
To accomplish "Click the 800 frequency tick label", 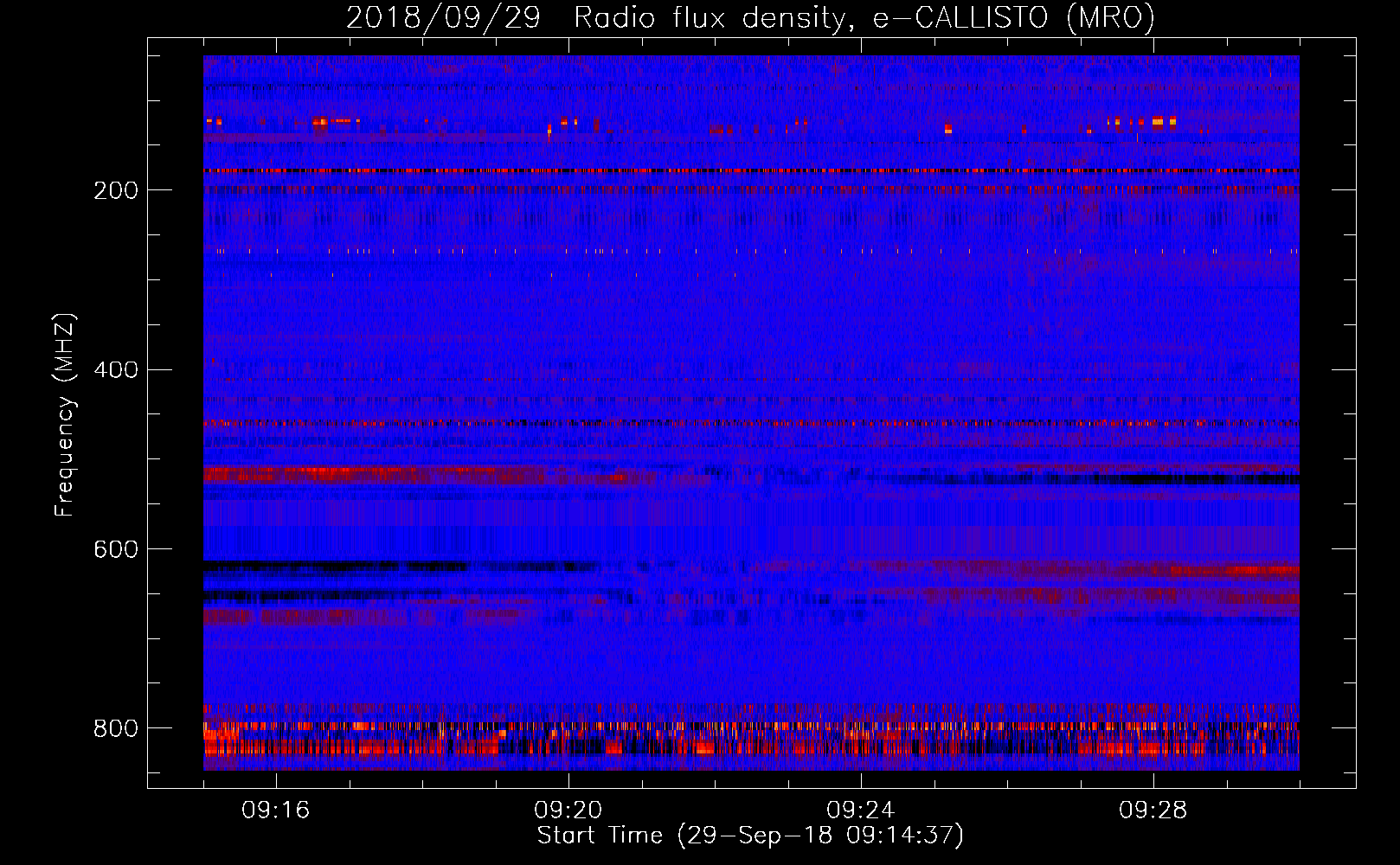I will 116,729.
